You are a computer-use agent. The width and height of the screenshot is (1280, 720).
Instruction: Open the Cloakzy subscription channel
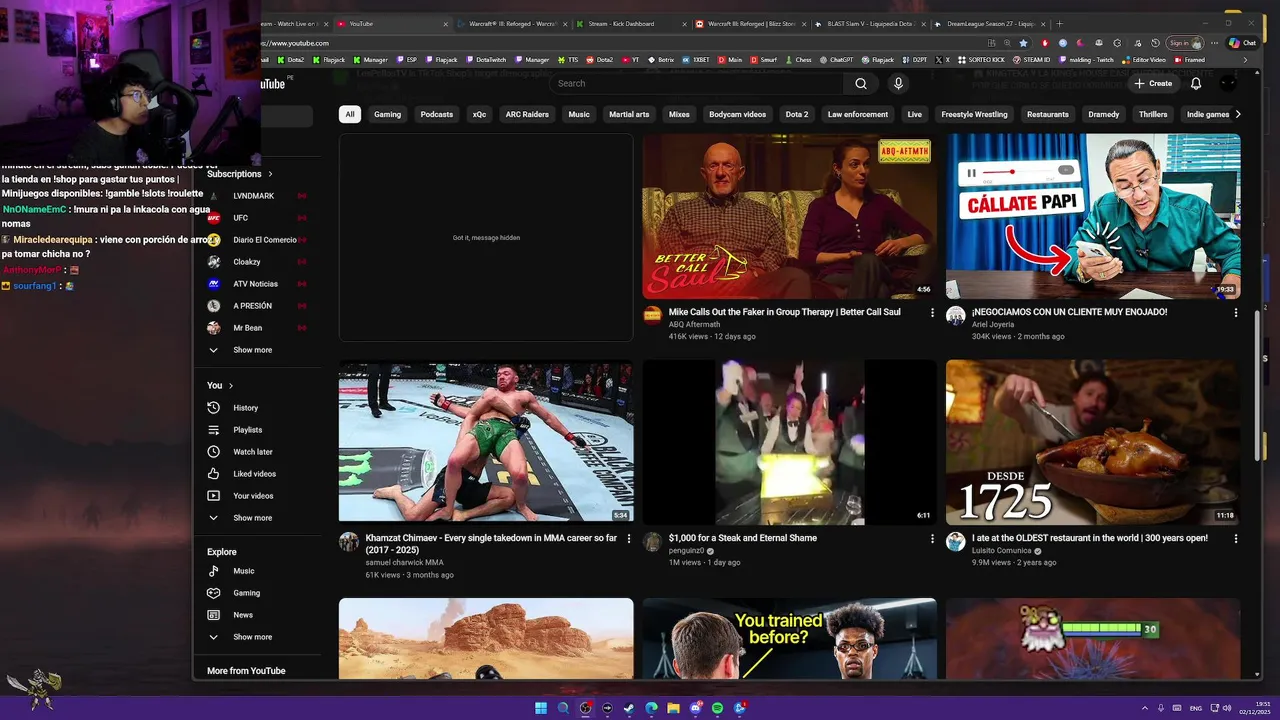247,262
